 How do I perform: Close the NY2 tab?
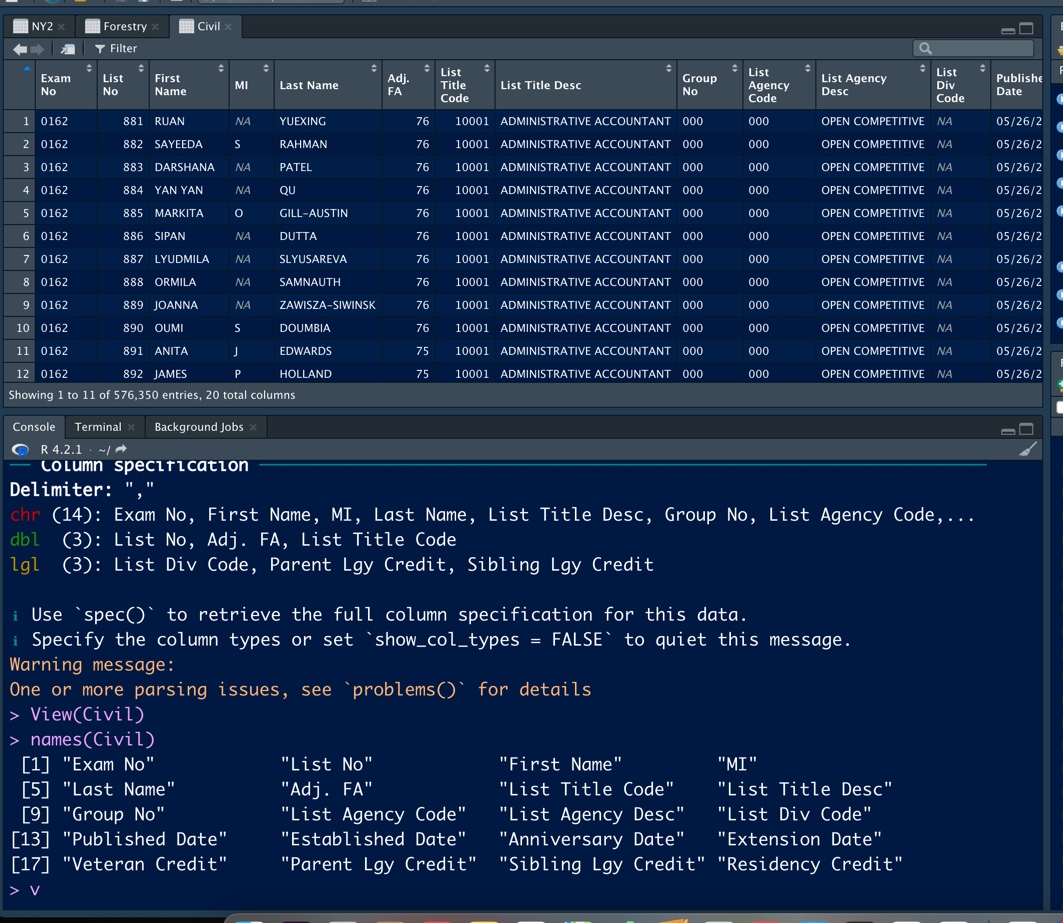click(62, 27)
